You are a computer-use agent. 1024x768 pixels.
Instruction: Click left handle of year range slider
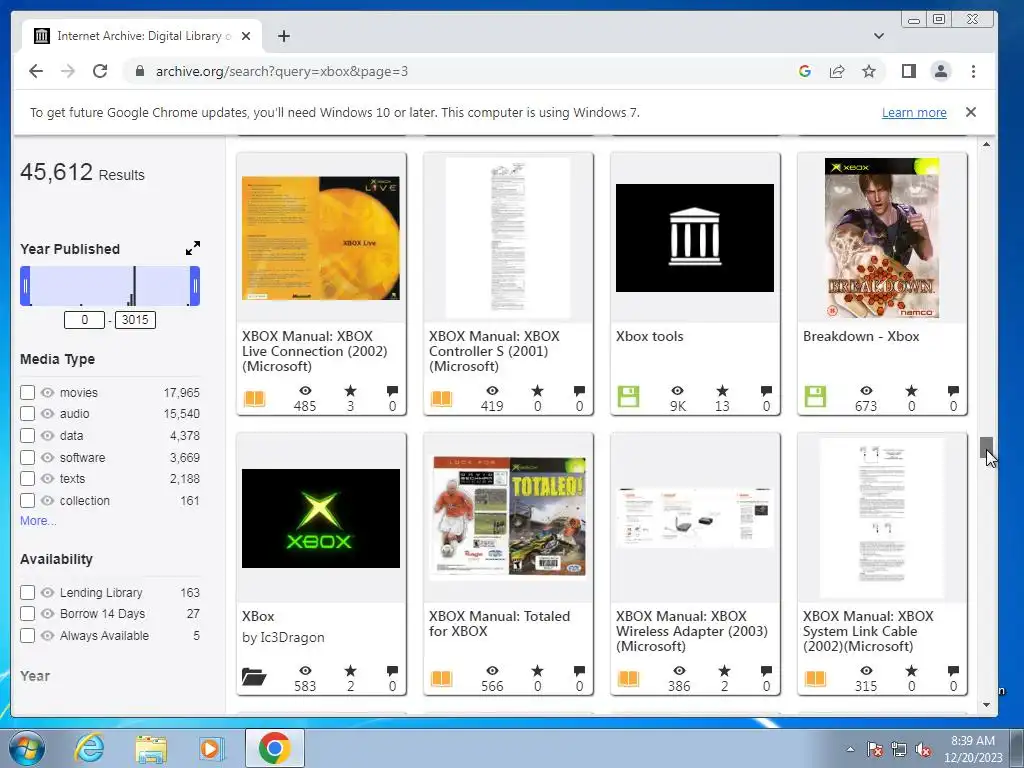tap(25, 286)
